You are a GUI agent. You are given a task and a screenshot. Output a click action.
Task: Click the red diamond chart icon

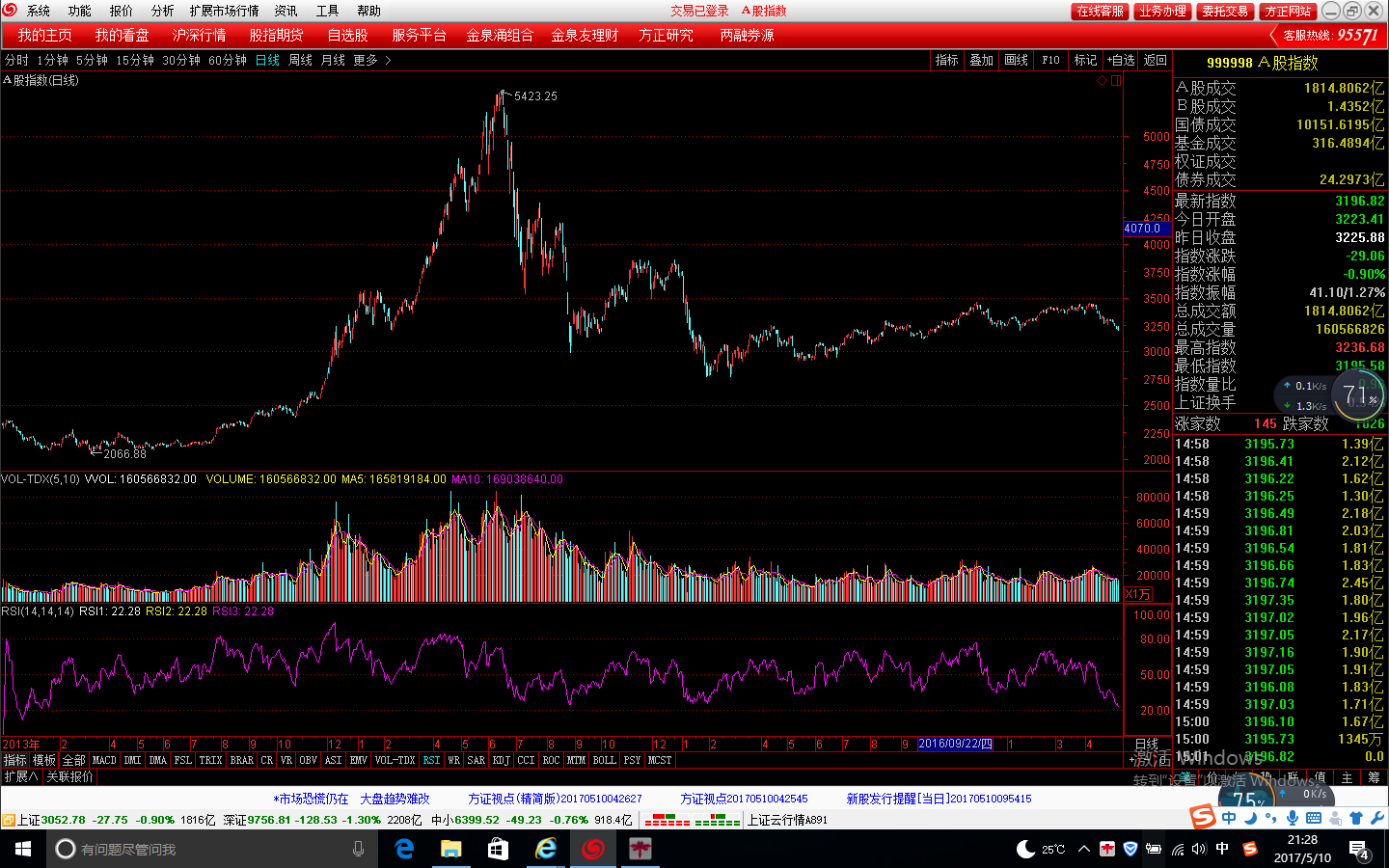1102,81
